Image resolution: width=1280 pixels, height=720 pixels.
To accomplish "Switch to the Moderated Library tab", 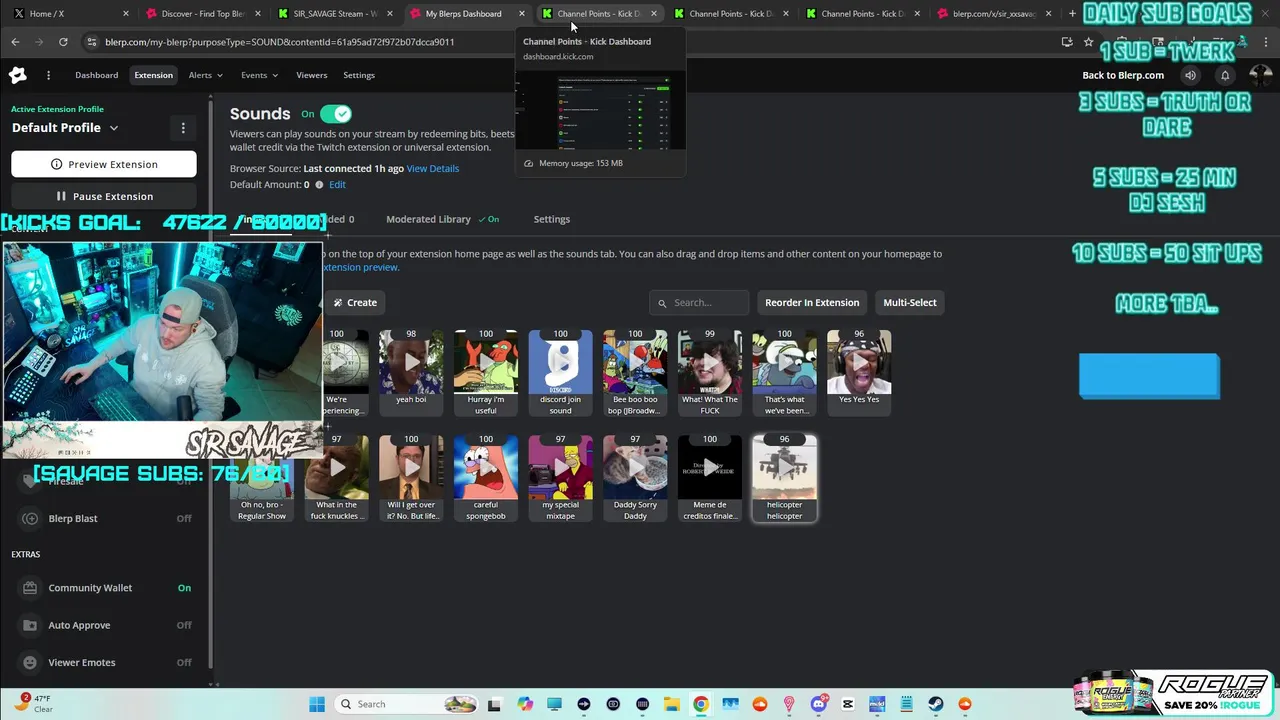I will coord(442,219).
